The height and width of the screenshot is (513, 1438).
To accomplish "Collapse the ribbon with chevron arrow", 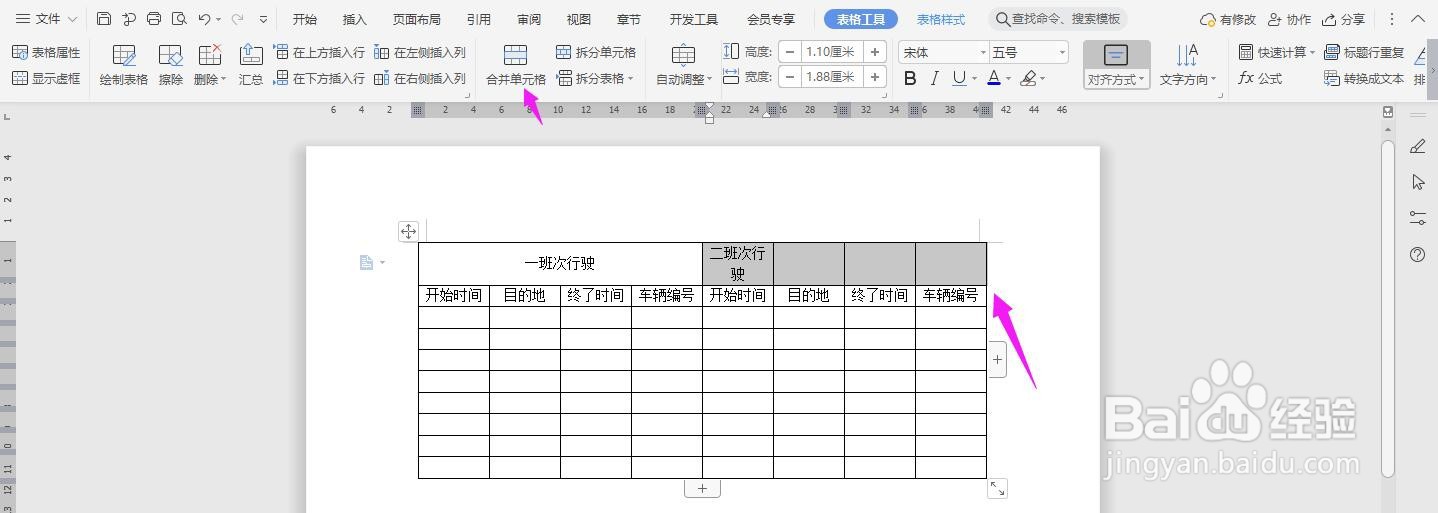I will tap(1420, 19).
